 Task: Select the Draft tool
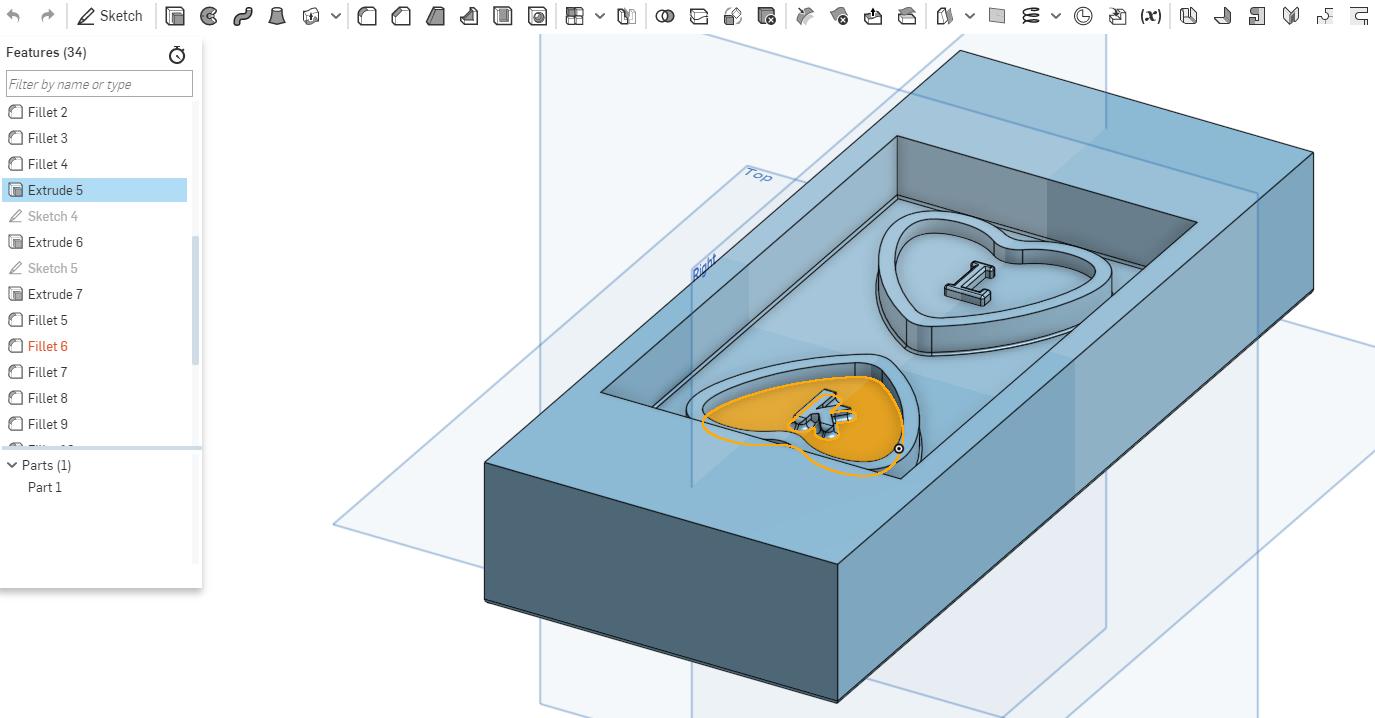coord(435,16)
